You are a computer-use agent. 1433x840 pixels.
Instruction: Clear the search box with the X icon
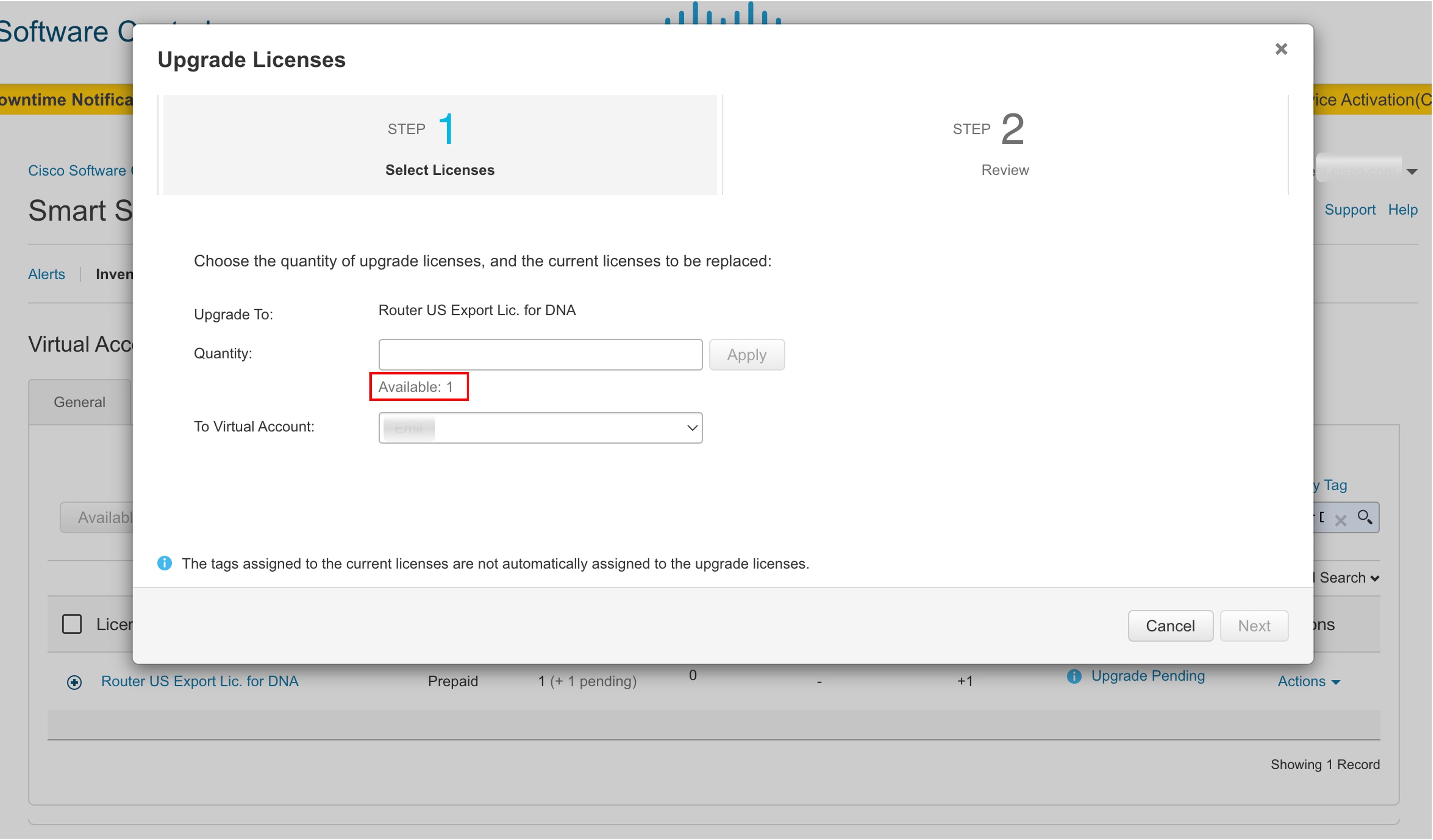(1340, 520)
